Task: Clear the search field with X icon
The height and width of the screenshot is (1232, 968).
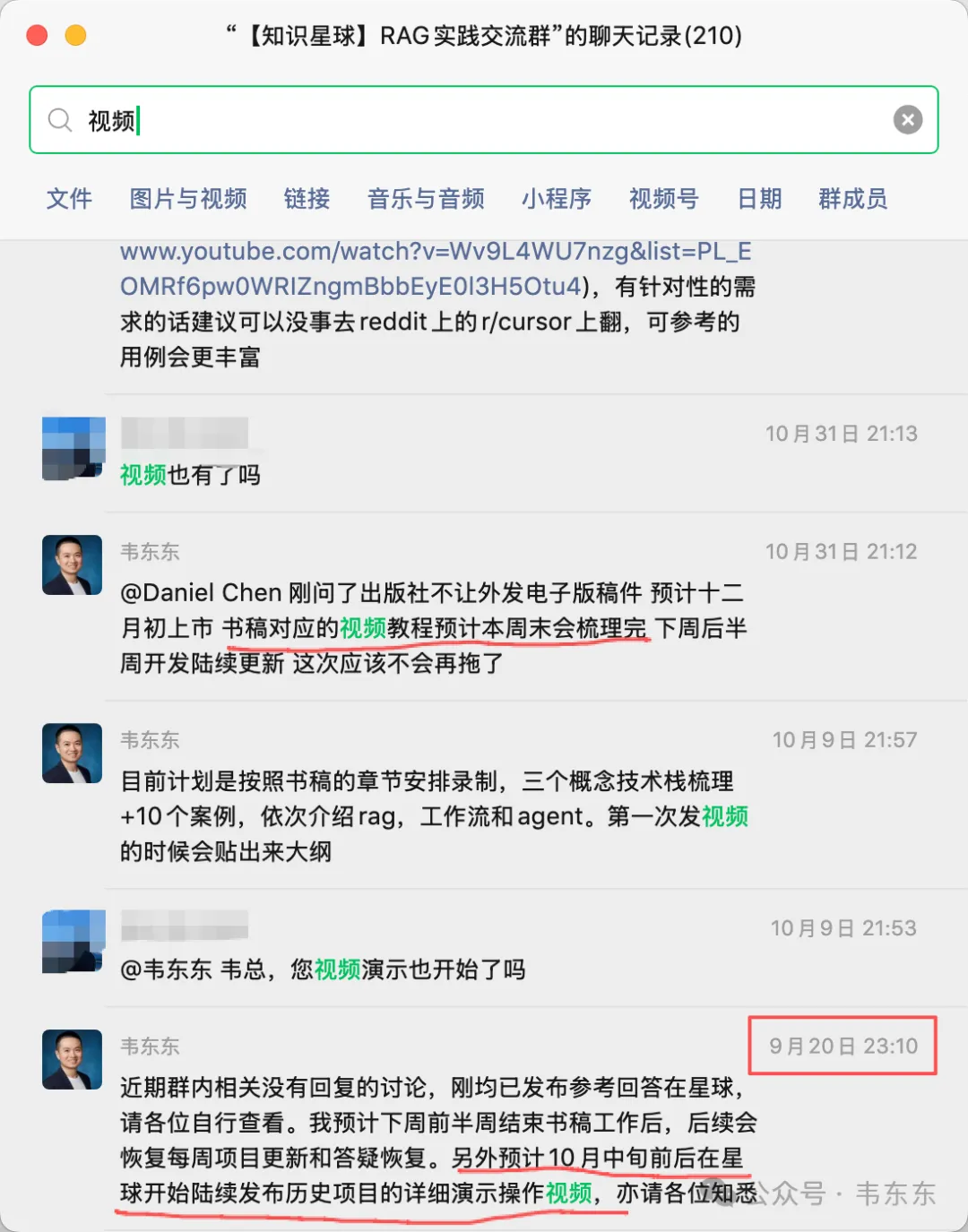Action: (x=907, y=120)
